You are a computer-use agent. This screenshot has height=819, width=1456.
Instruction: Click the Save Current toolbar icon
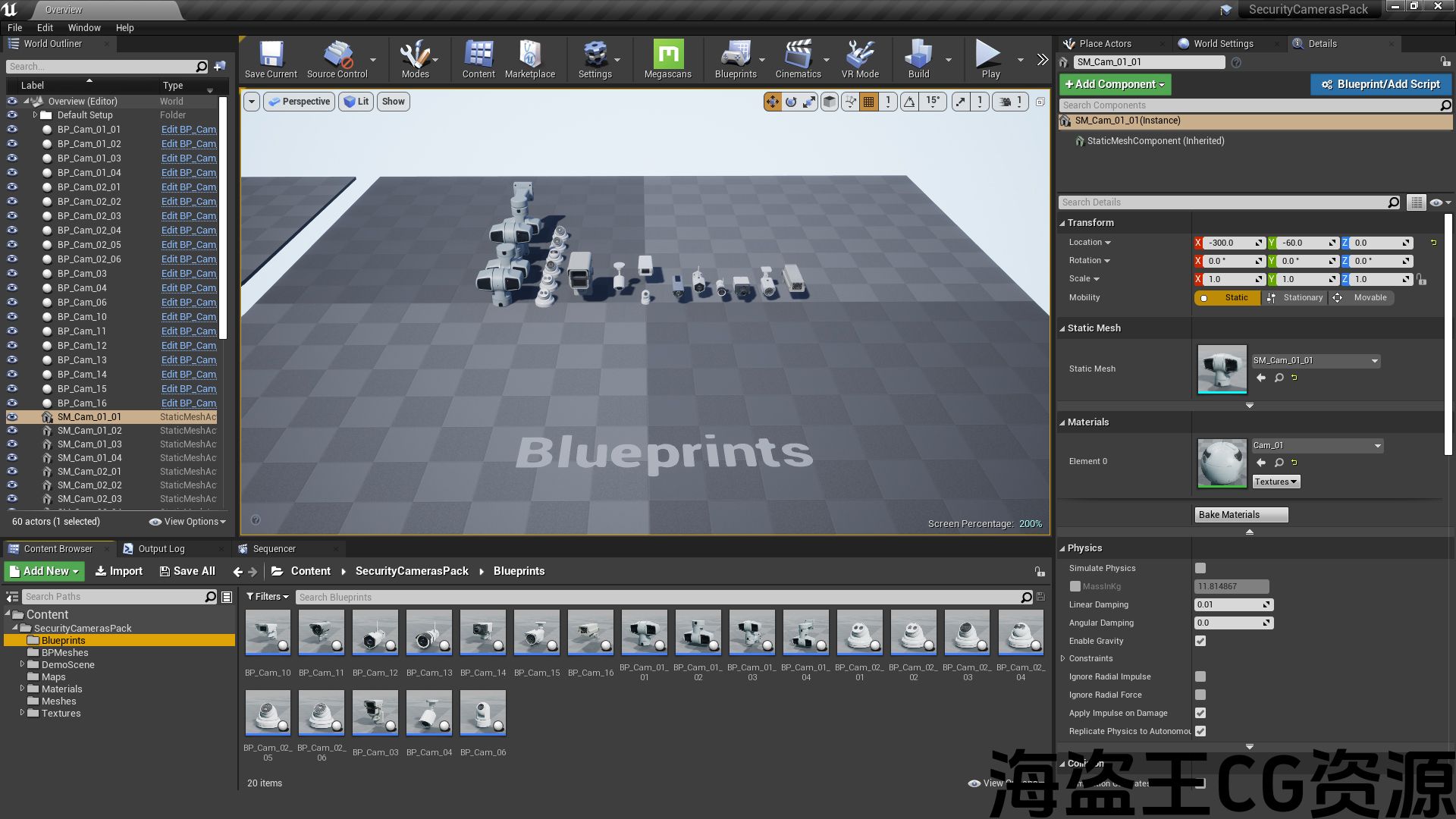pyautogui.click(x=271, y=59)
